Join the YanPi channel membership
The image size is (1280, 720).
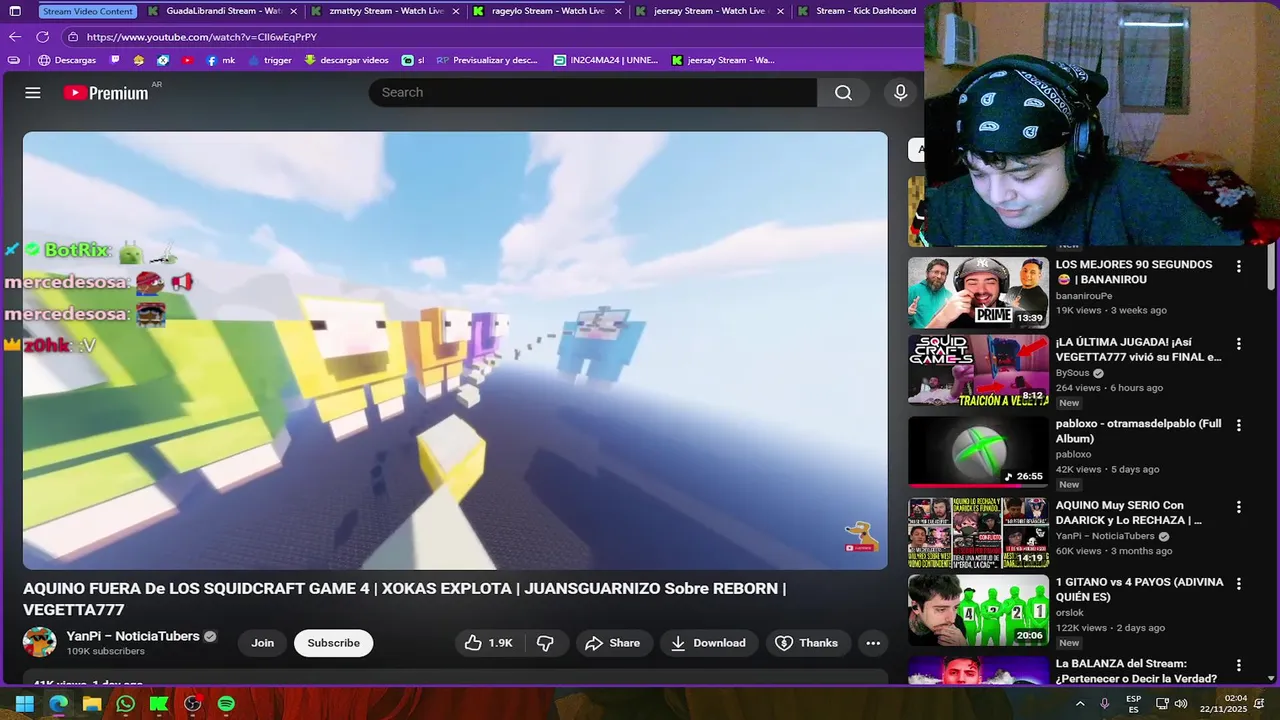pyautogui.click(x=262, y=643)
